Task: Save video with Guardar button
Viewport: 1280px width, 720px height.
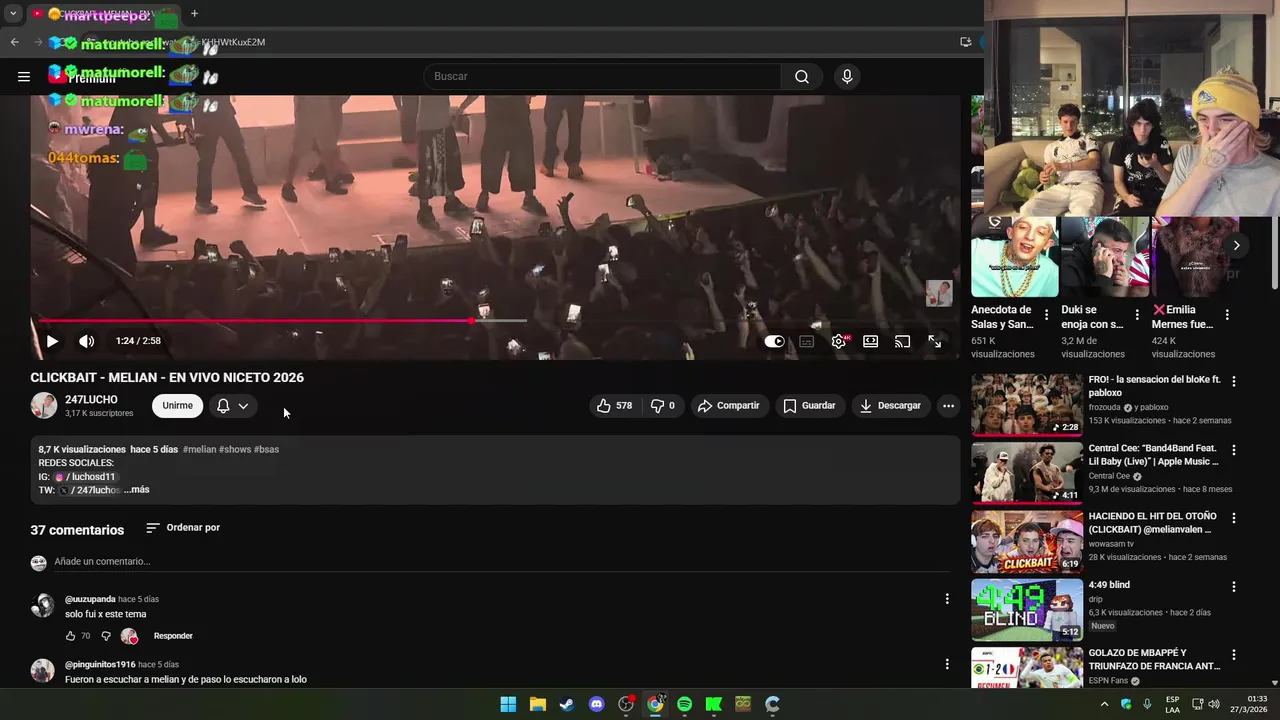Action: click(809, 405)
